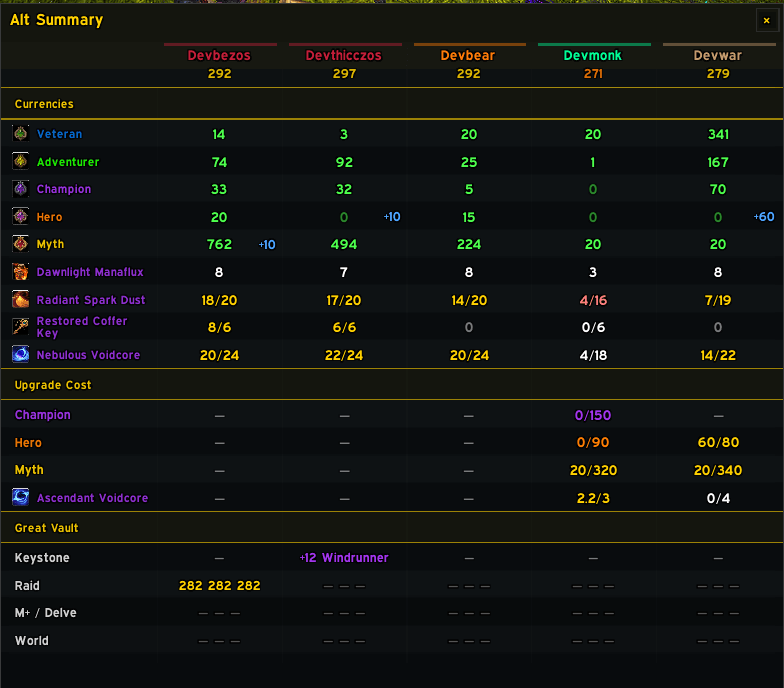Click Devwar's Champion value 70
This screenshot has height=688, width=784.
718,189
